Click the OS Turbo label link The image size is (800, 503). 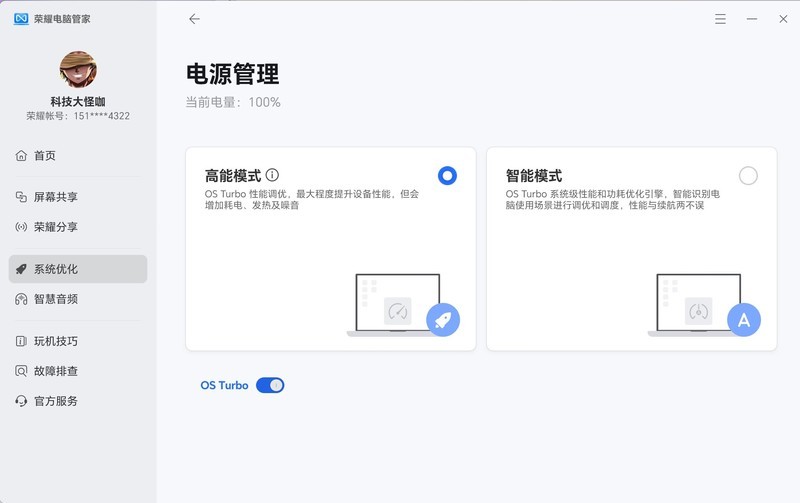pyautogui.click(x=224, y=385)
